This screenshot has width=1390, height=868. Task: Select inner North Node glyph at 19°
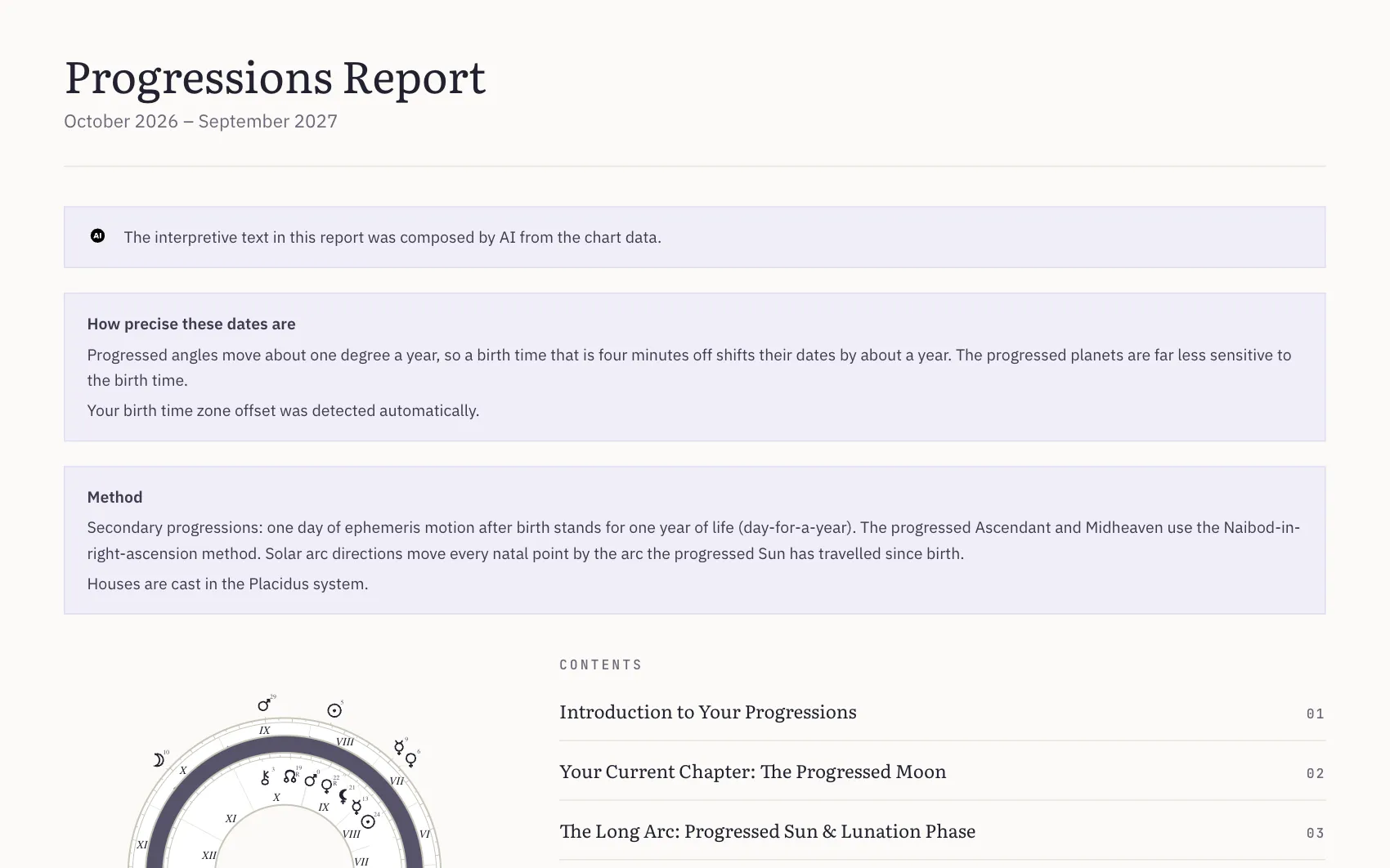click(x=290, y=776)
